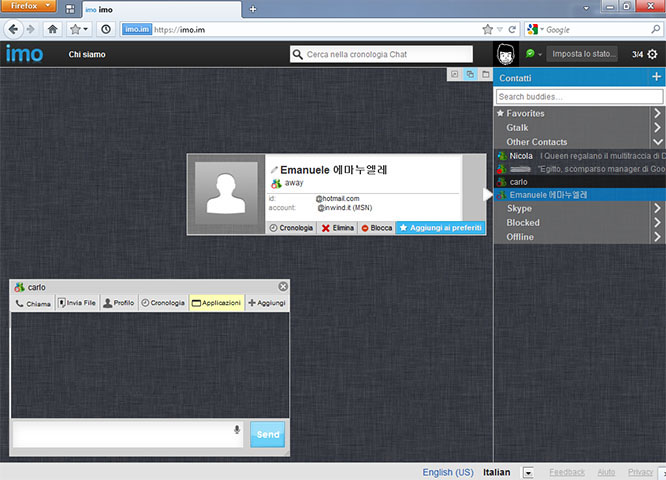This screenshot has height=480, width=666.
Task: Click Aggiungi ai preferiti
Action: pyautogui.click(x=440, y=228)
